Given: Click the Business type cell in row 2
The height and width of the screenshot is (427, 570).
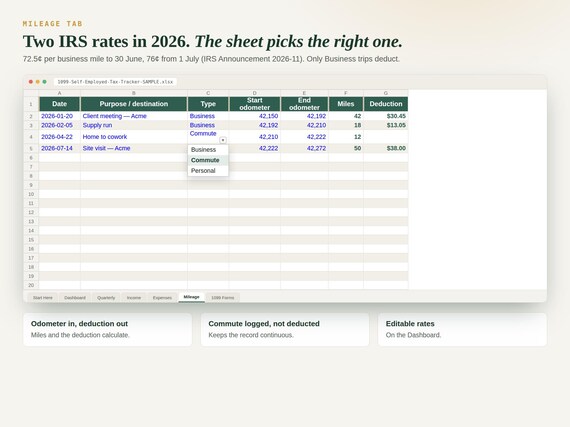Looking at the screenshot, I should pyautogui.click(x=208, y=116).
